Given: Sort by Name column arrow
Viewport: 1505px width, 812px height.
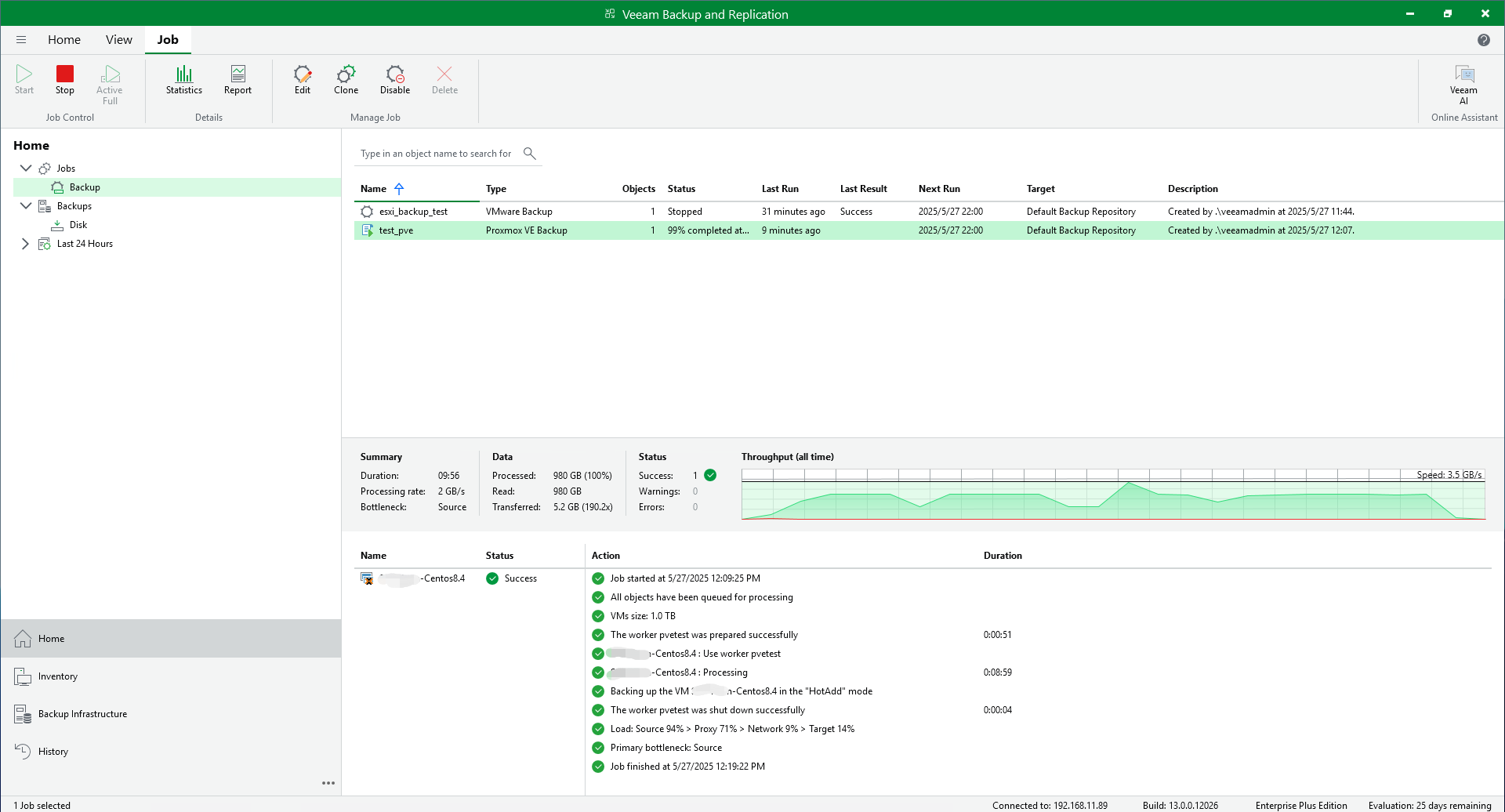Looking at the screenshot, I should pos(399,189).
